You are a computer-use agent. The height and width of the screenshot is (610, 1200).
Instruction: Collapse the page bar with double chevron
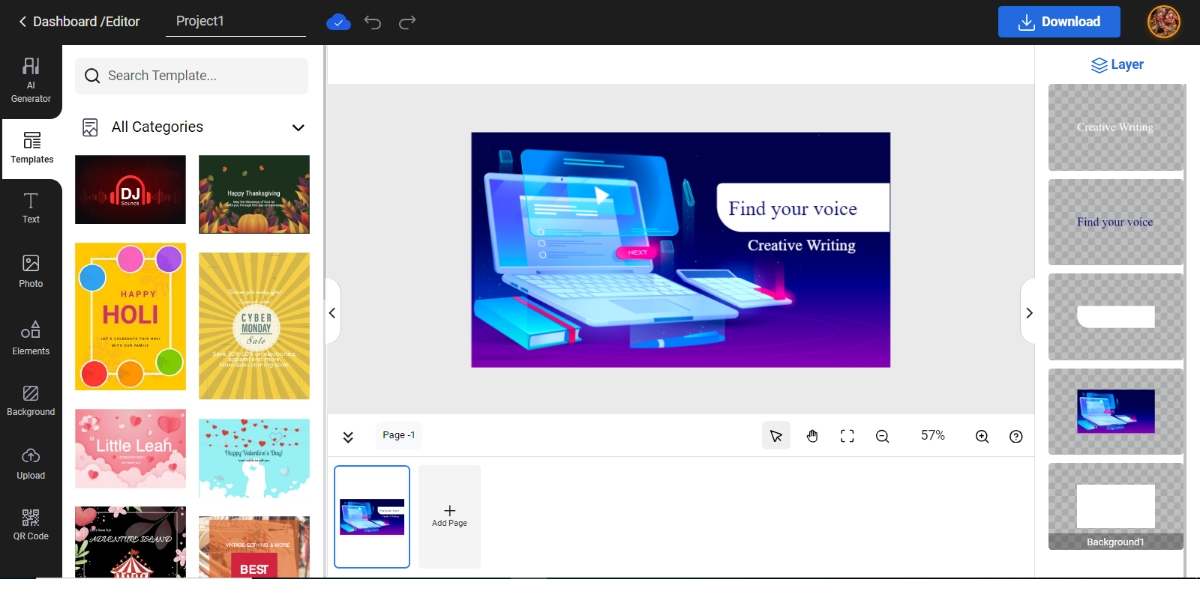tap(348, 436)
